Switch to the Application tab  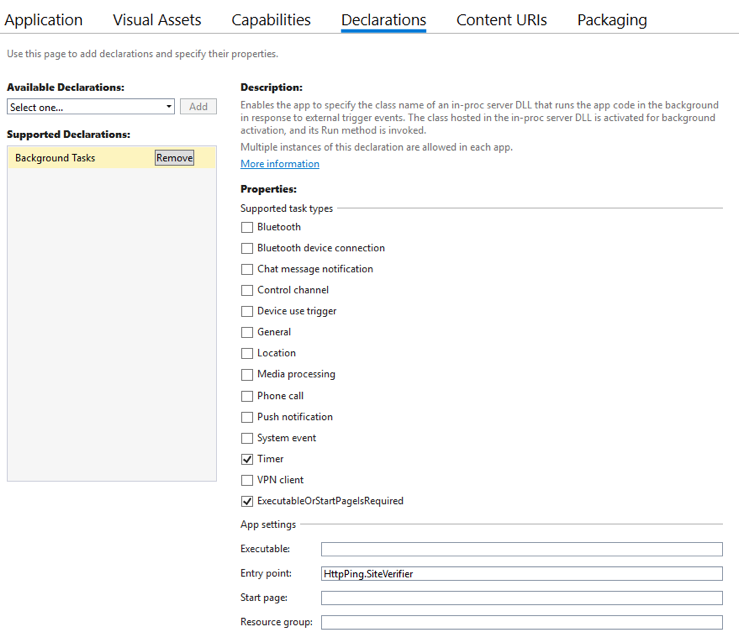point(44,20)
